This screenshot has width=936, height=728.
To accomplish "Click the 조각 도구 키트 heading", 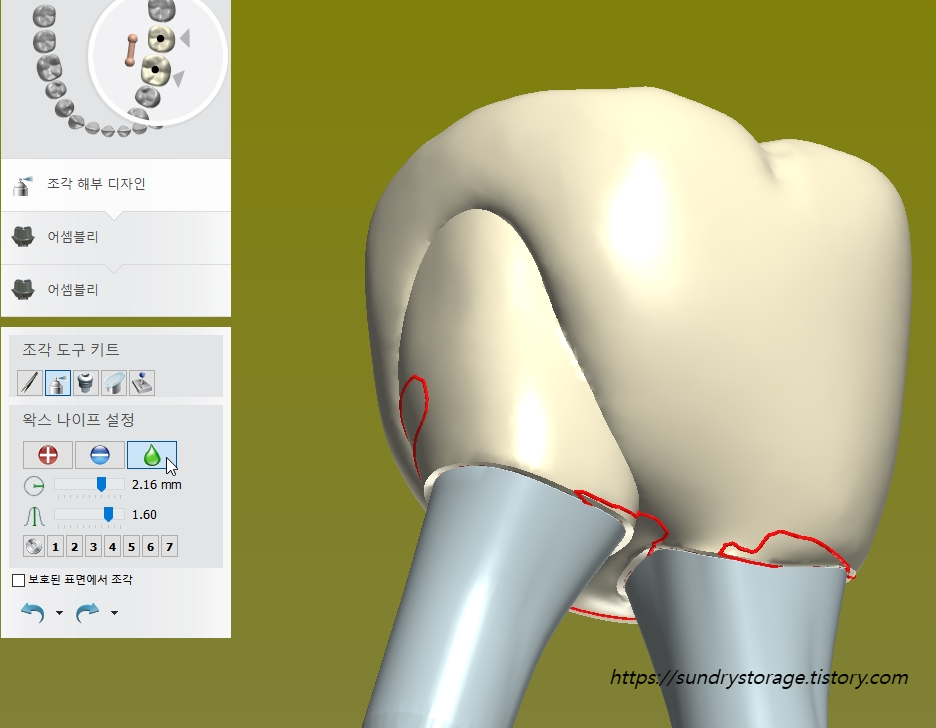I will click(71, 350).
